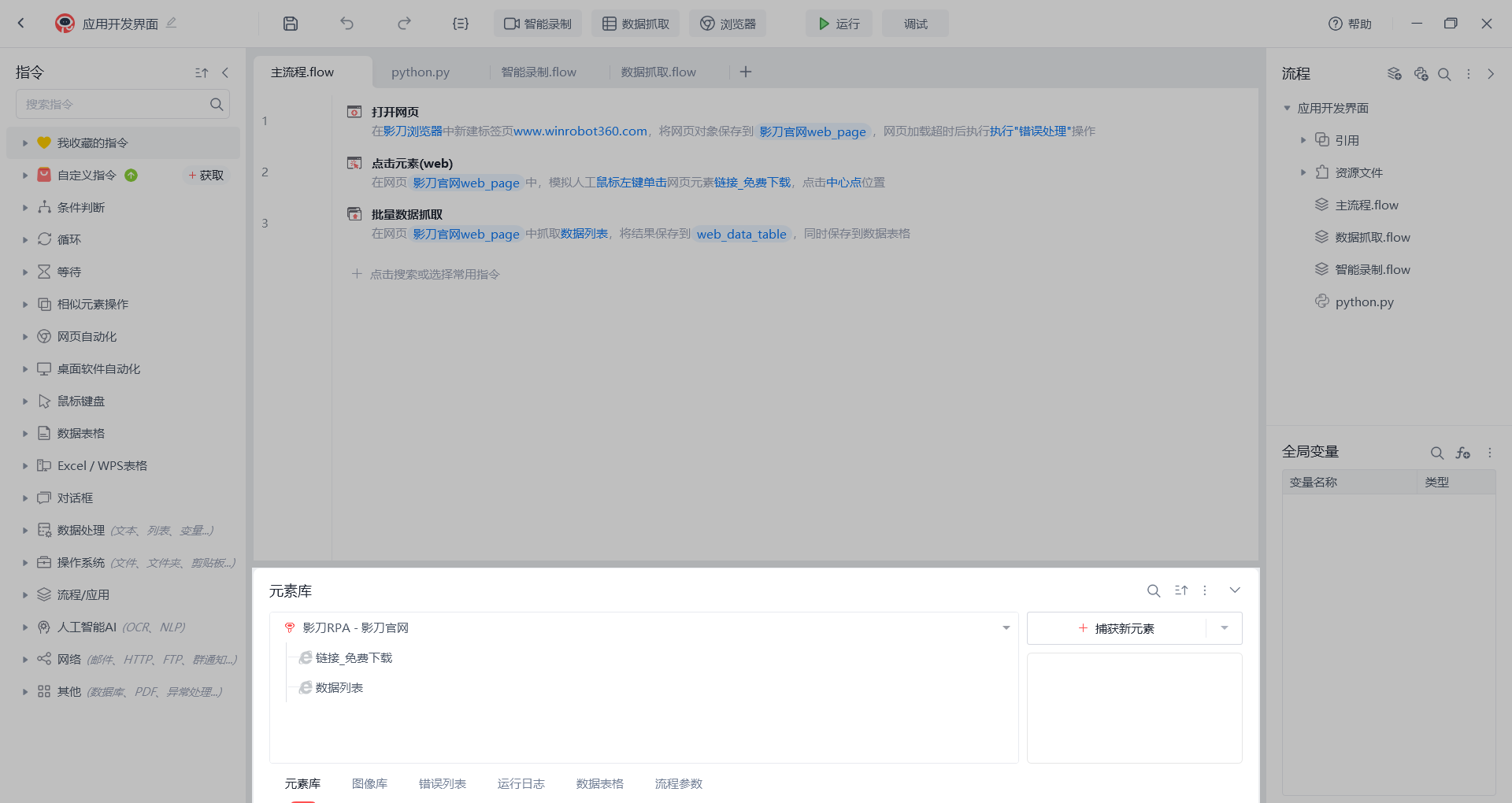Click the search icon in the flow panel

click(x=1444, y=74)
